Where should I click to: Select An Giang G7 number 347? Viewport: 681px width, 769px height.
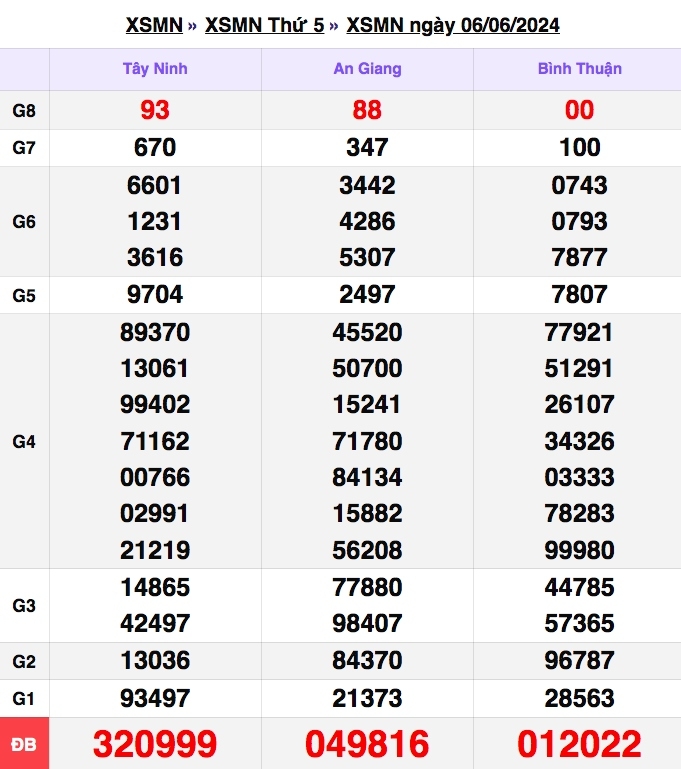(x=367, y=147)
